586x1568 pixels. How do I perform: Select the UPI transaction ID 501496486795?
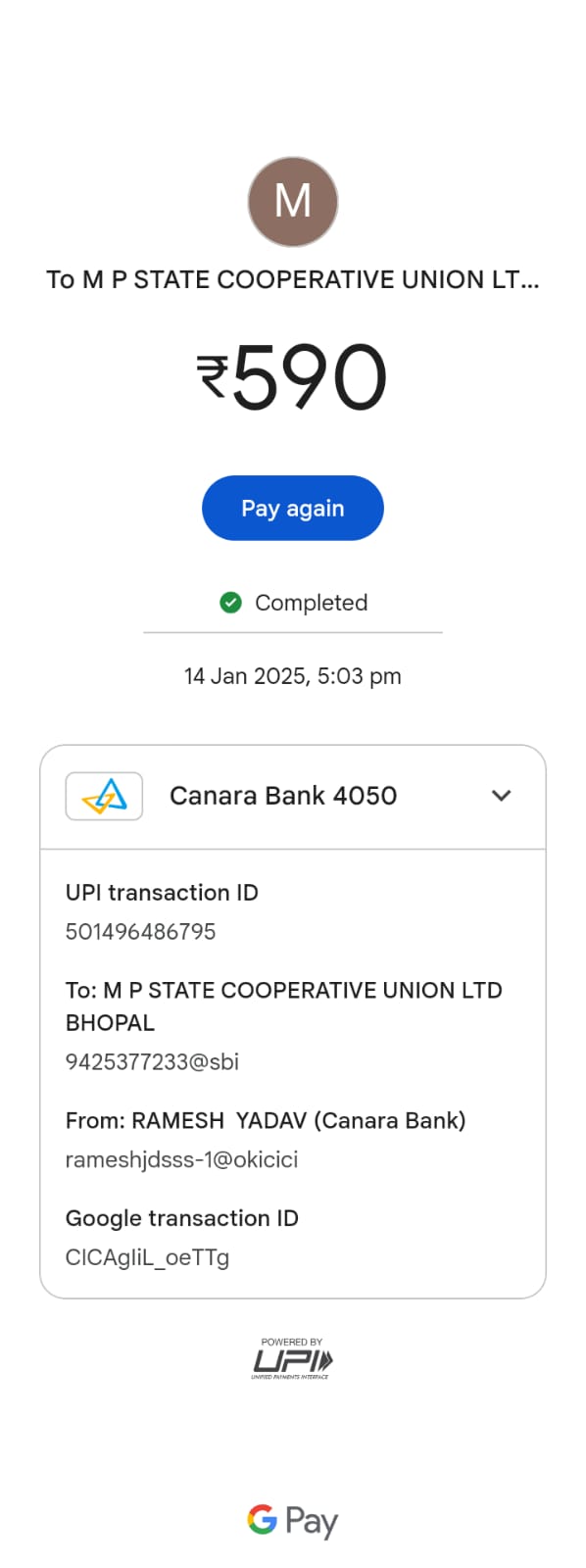(x=140, y=931)
